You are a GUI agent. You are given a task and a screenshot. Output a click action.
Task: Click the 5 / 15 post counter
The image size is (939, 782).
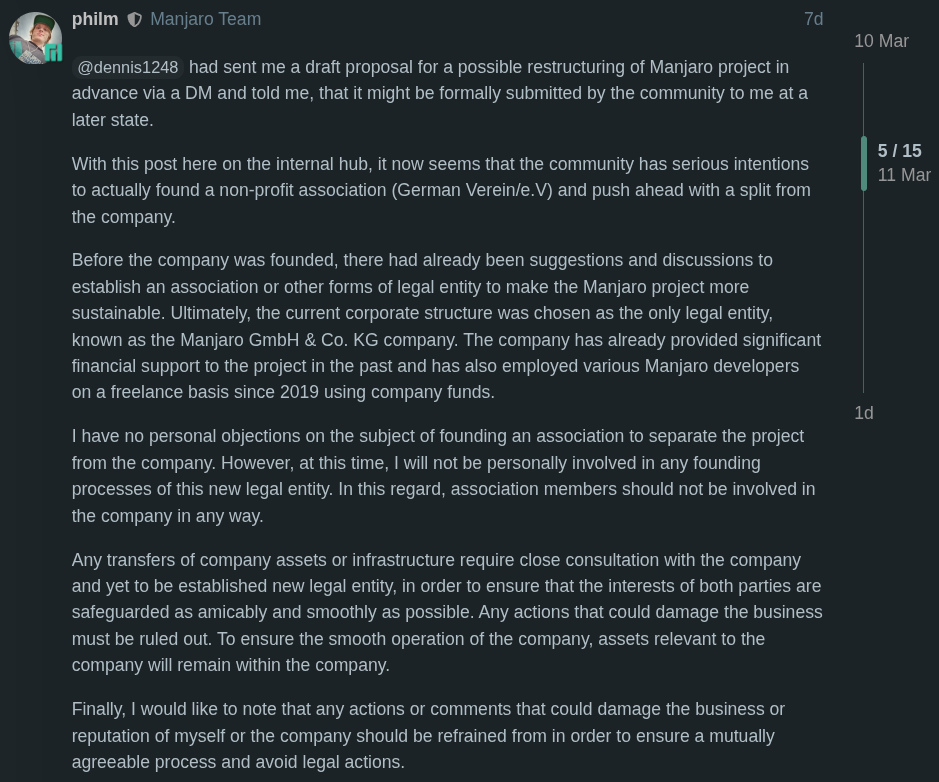point(899,150)
